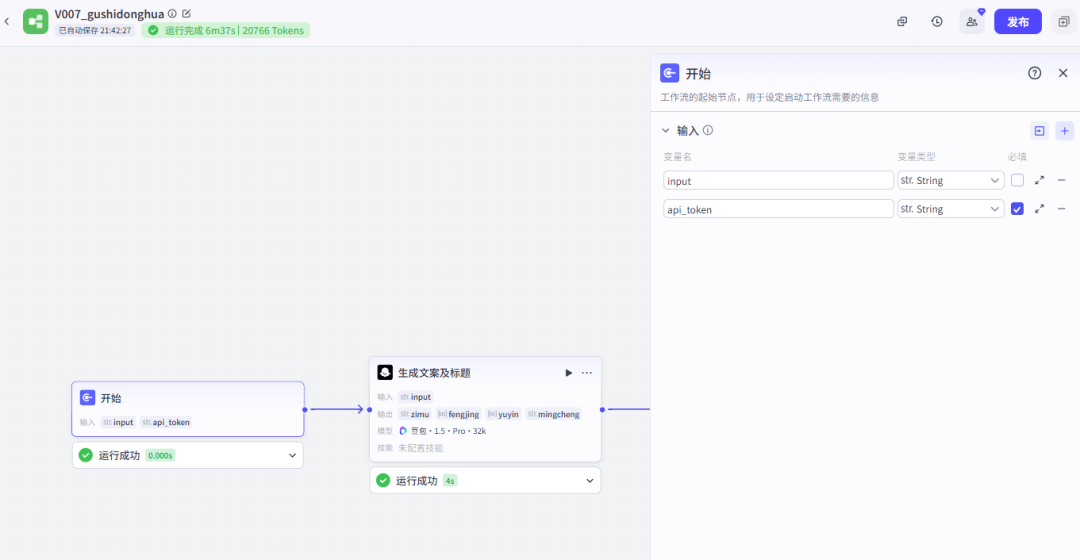Viewport: 1080px width, 560px height.
Task: Check the required box for input variable
Action: pyautogui.click(x=1017, y=180)
